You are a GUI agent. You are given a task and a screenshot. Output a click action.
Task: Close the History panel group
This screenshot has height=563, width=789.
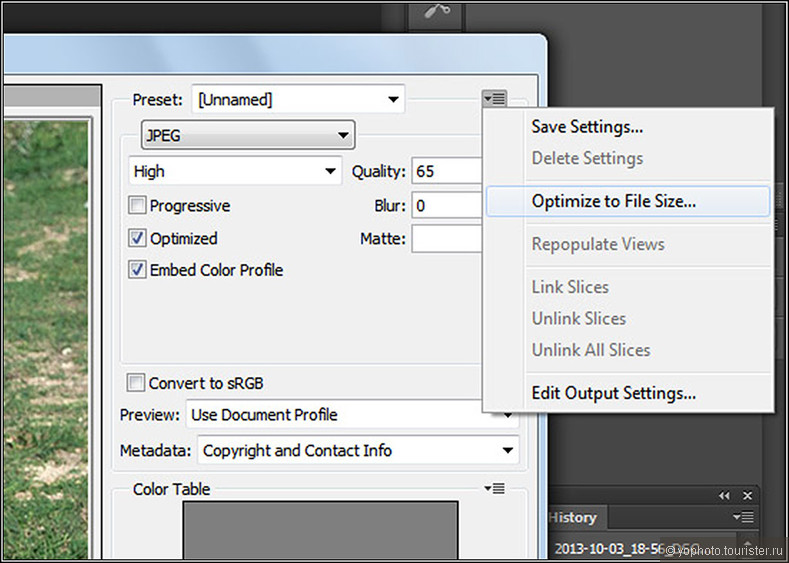coord(747,496)
